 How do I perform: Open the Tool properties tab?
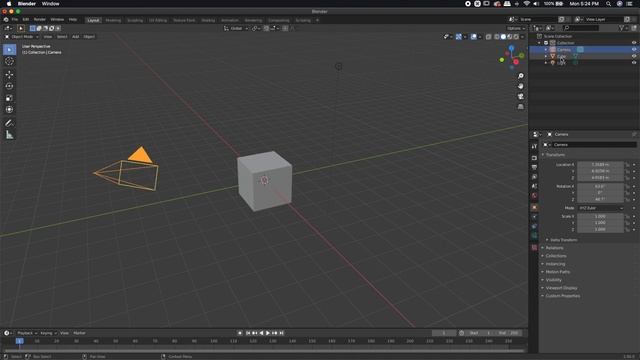(x=534, y=146)
